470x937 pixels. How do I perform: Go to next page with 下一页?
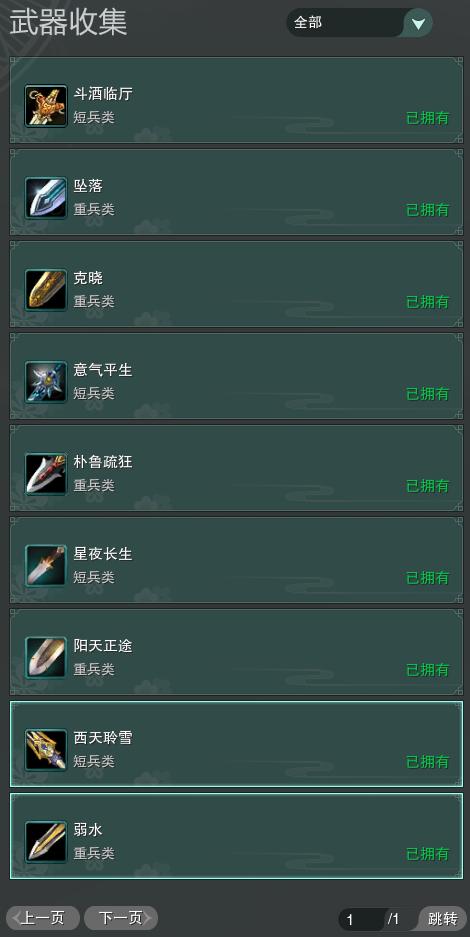coord(121,918)
